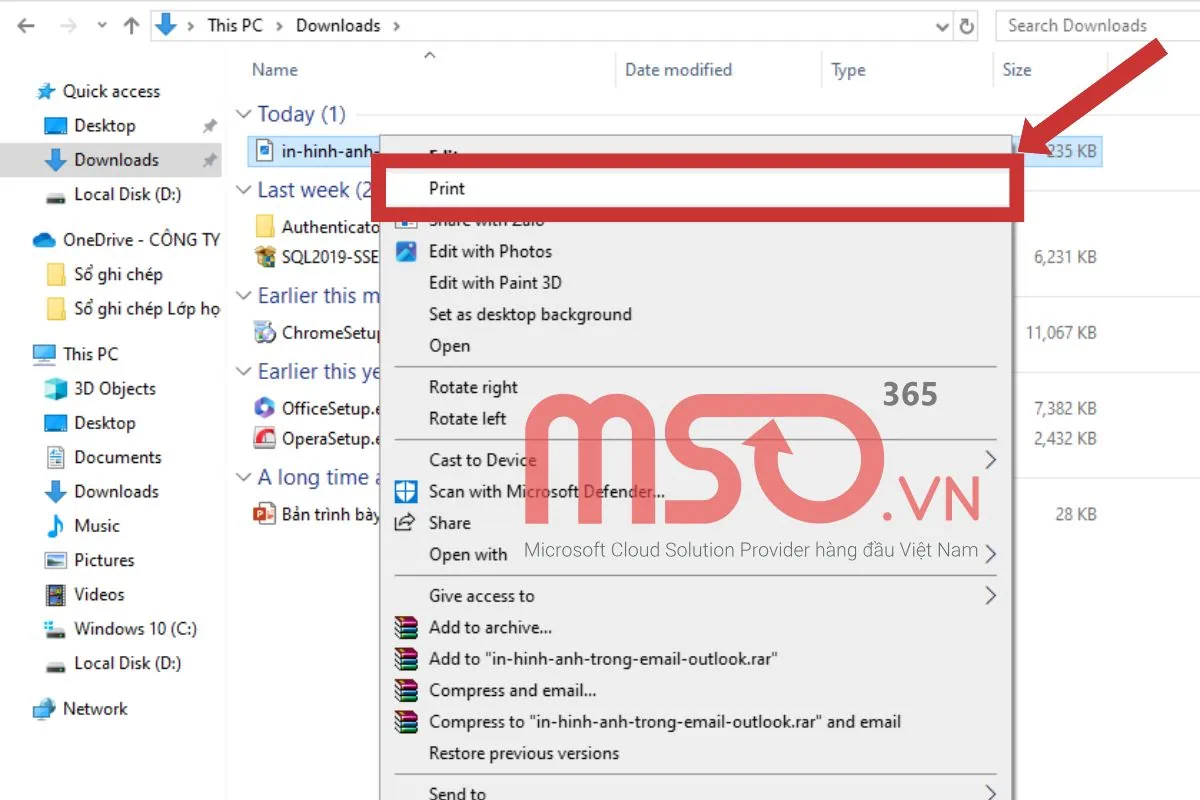Viewport: 1200px width, 800px height.
Task: Click the WinRAR icon beside Compress and email
Action: [406, 690]
